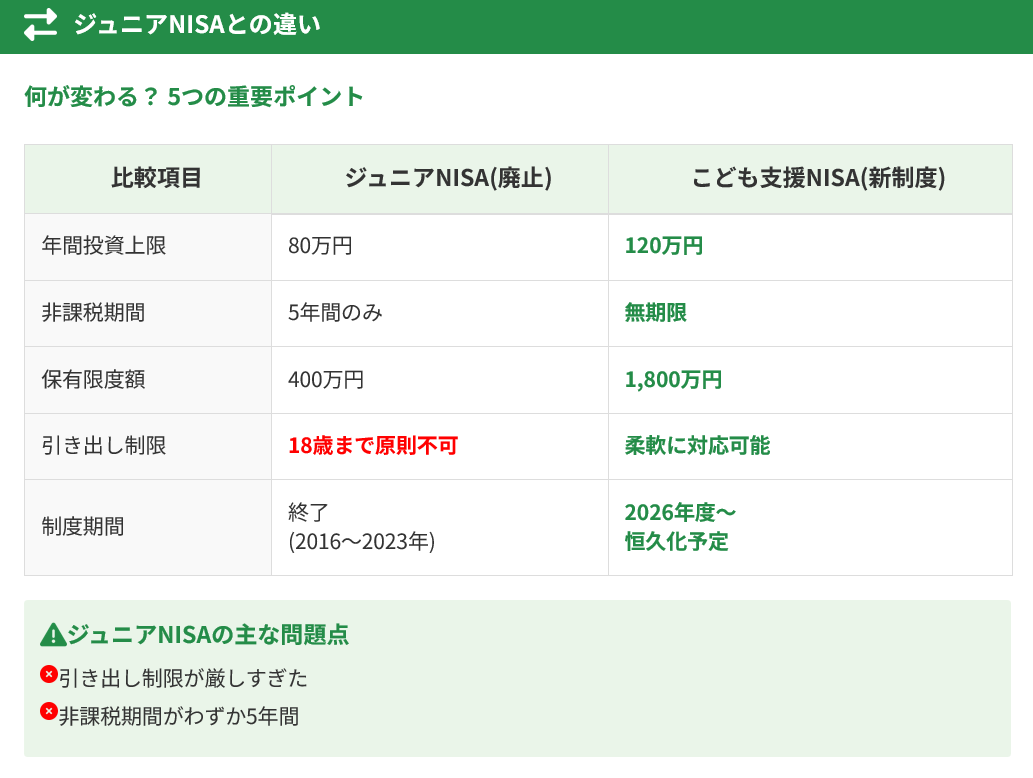
Task: Click the red X icon beside 非課税期間がわずか5年間
Action: click(48, 712)
